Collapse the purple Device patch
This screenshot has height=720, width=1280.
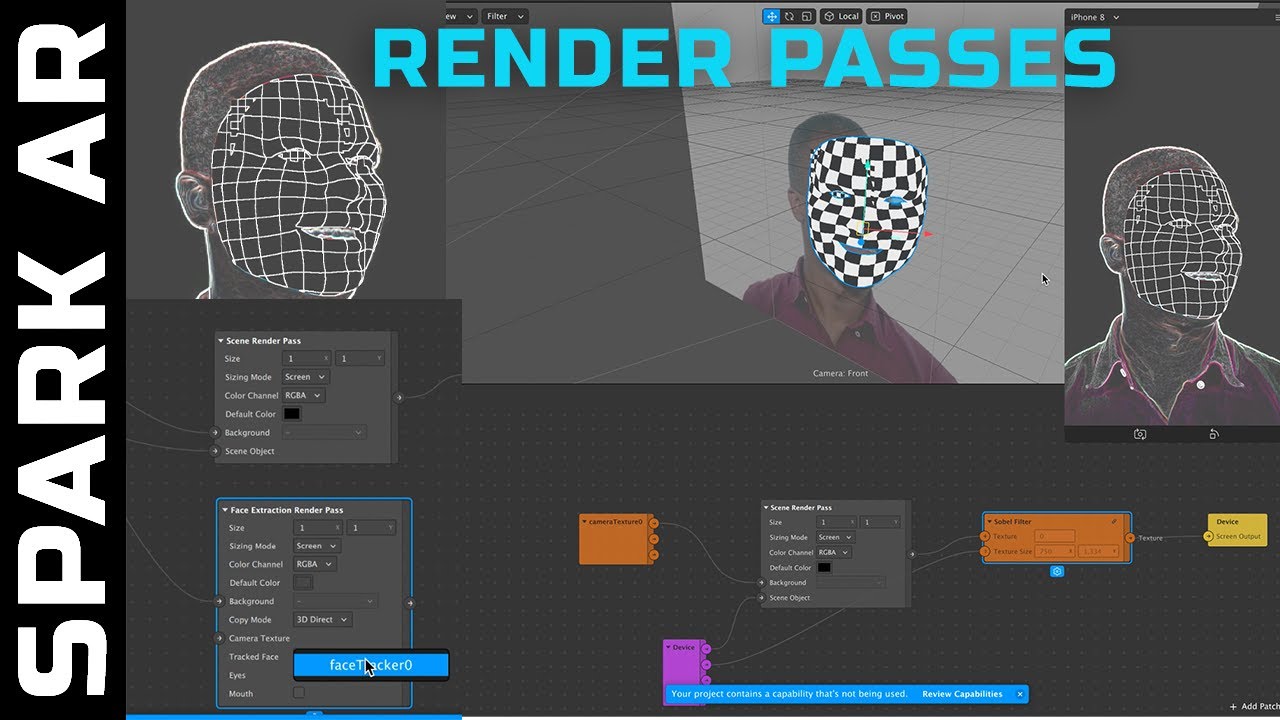pyautogui.click(x=668, y=647)
